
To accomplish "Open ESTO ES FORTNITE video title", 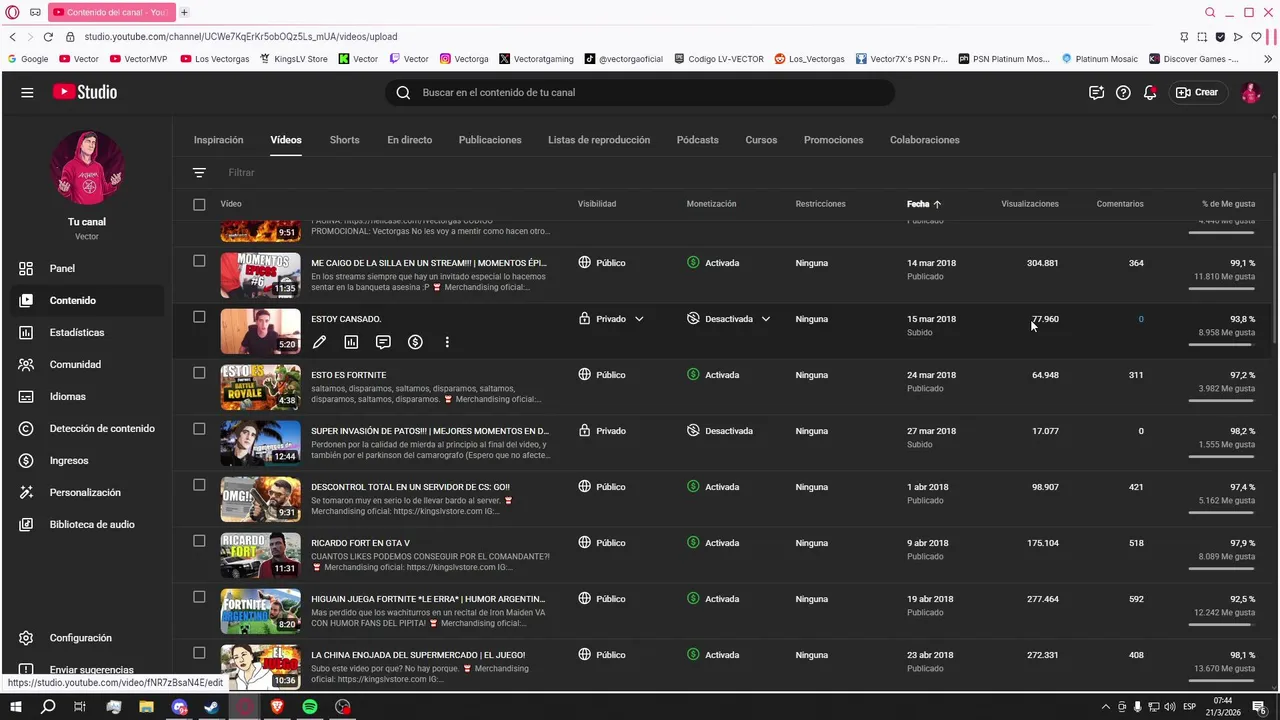I will click(x=348, y=375).
